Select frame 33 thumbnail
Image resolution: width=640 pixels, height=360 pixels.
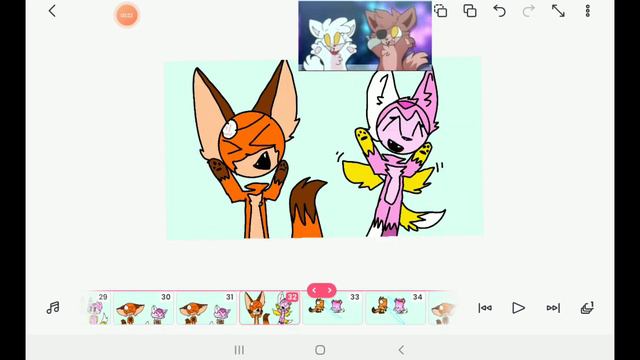coord(332,308)
